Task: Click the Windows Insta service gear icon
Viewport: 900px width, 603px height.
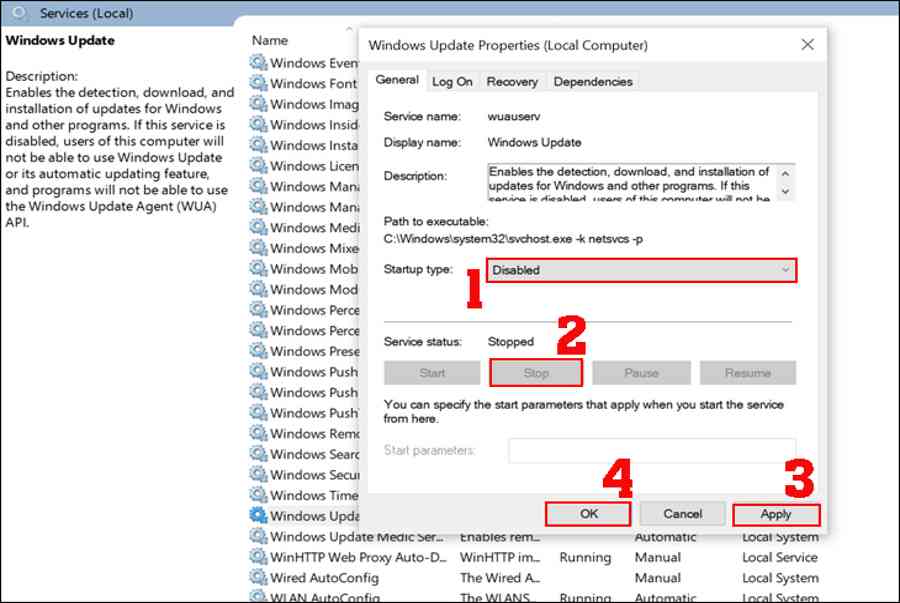Action: tap(258, 145)
